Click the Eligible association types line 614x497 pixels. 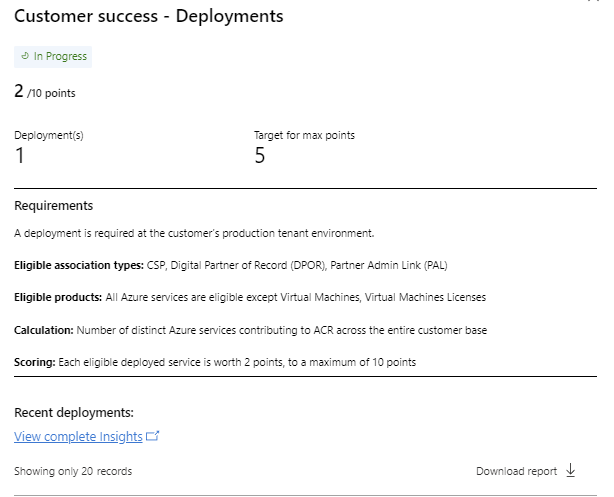pyautogui.click(x=231, y=266)
